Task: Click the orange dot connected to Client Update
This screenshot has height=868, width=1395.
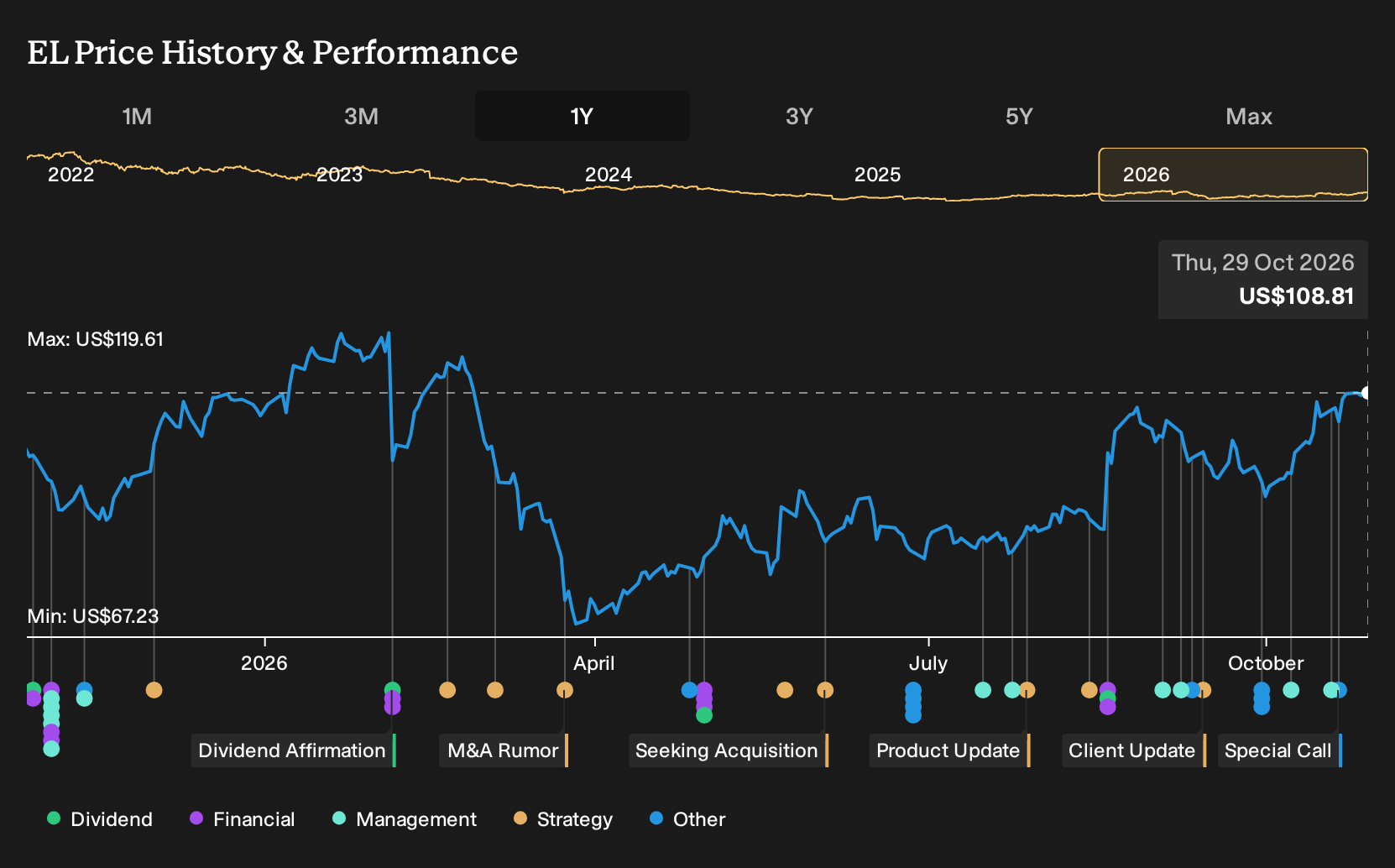Action: [x=1203, y=690]
